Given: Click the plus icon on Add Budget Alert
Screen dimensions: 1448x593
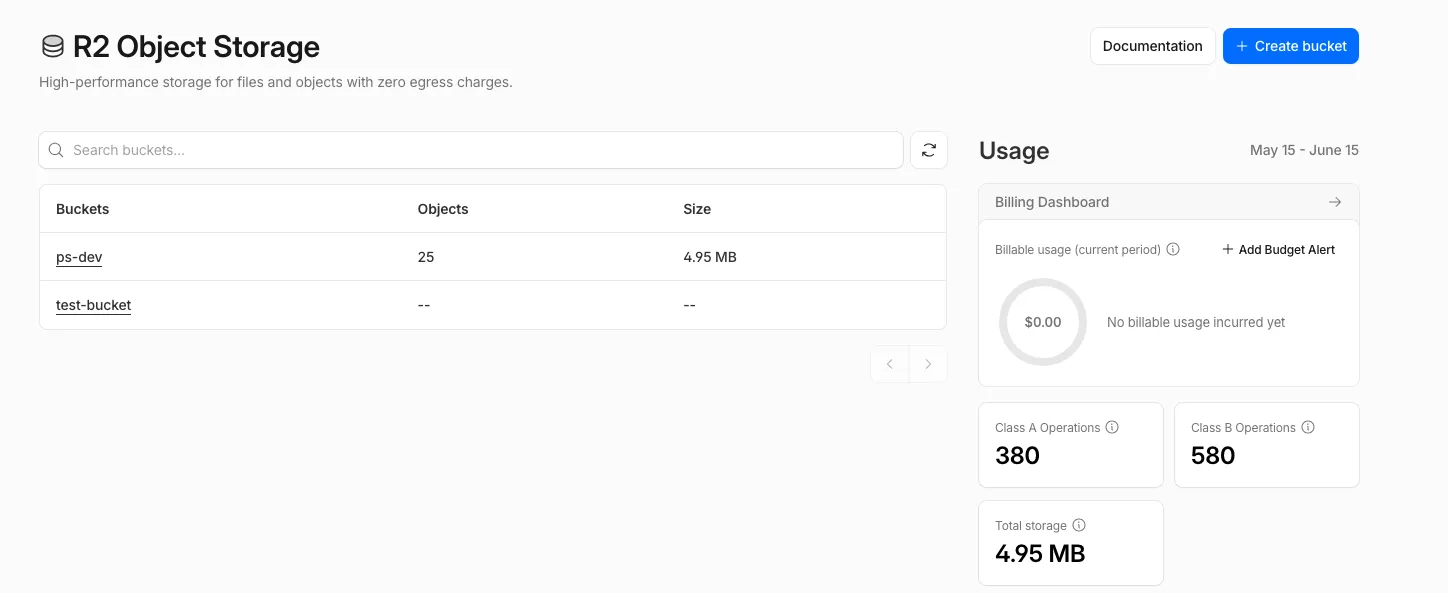Looking at the screenshot, I should (x=1228, y=249).
